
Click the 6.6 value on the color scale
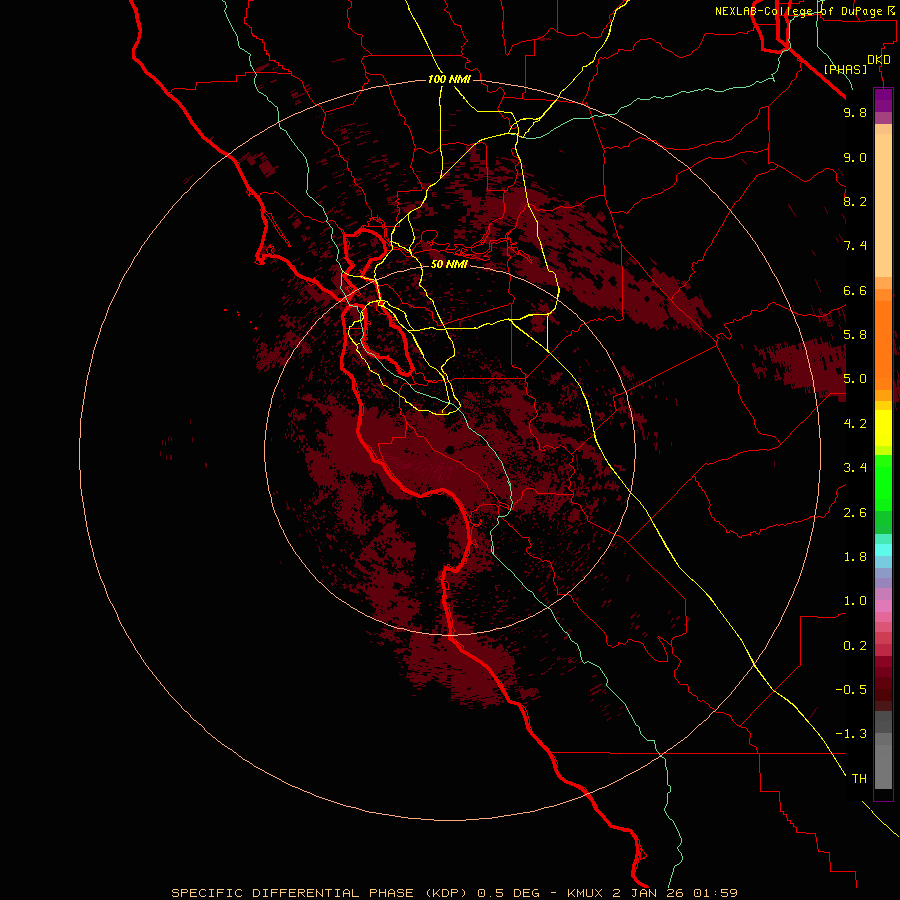coord(855,290)
